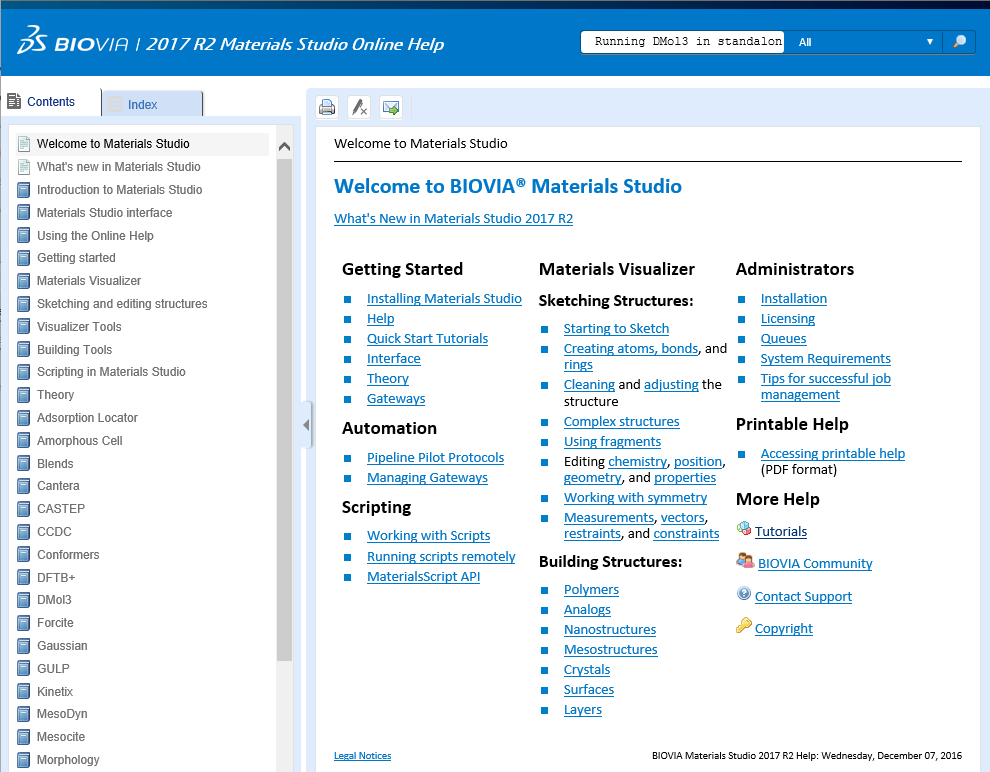This screenshot has height=772, width=990.
Task: Click the BIOVIA Community people icon
Action: (745, 561)
